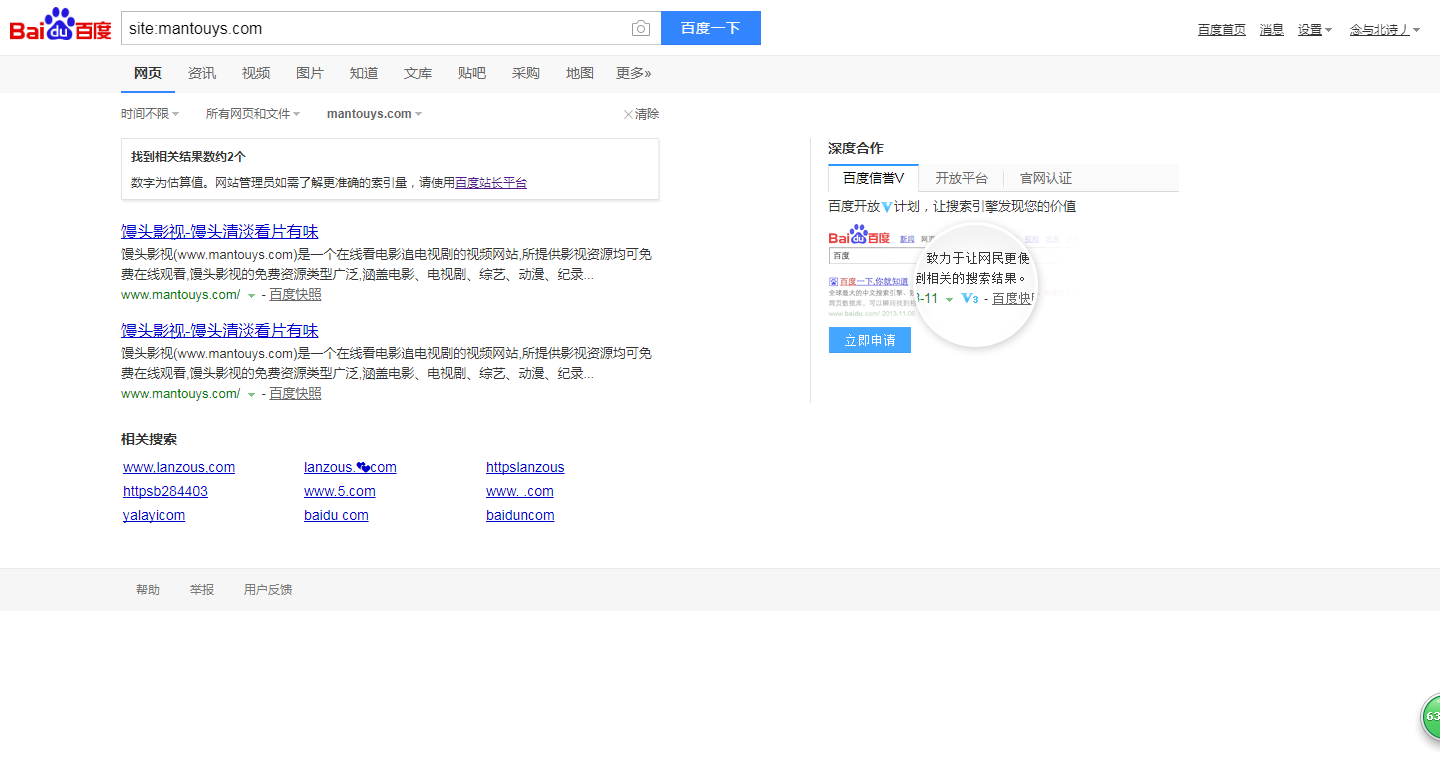Click the 百度一下 search button
Image resolution: width=1440 pixels, height=770 pixels.
click(x=711, y=28)
